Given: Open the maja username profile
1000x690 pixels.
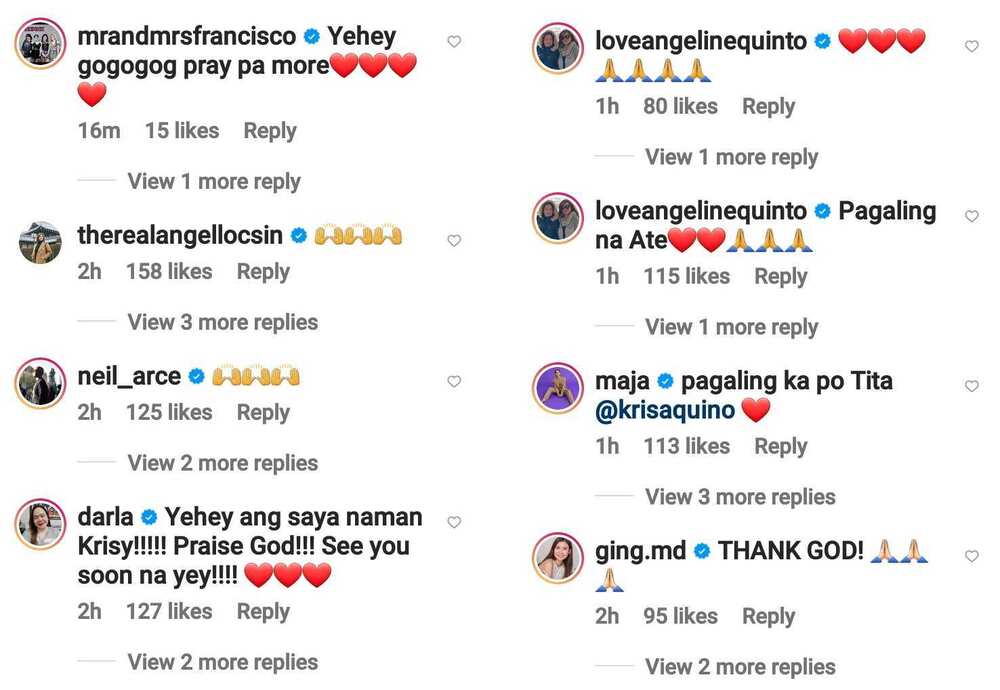Looking at the screenshot, I should click(622, 381).
